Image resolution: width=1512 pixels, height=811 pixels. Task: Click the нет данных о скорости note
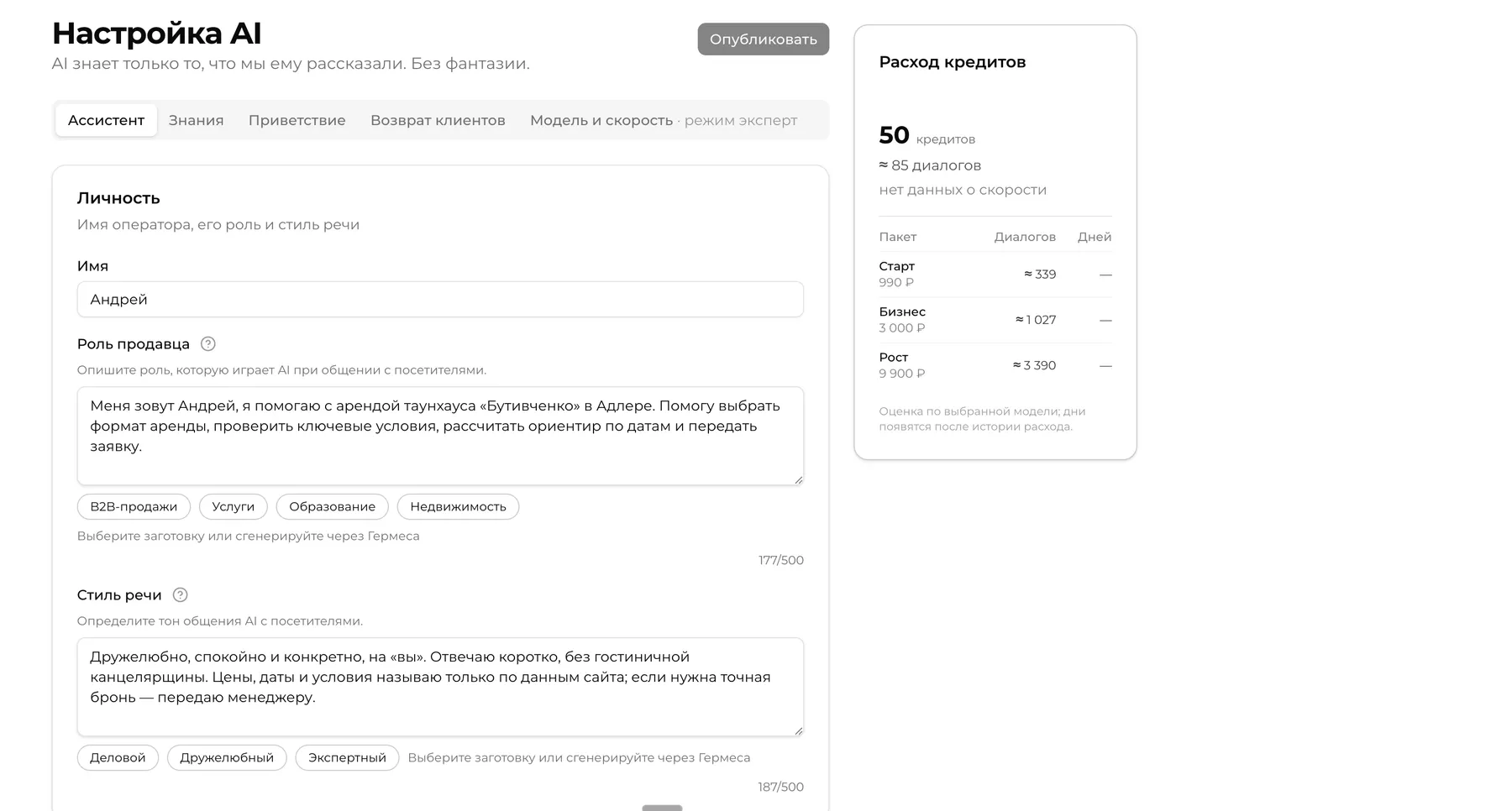963,190
